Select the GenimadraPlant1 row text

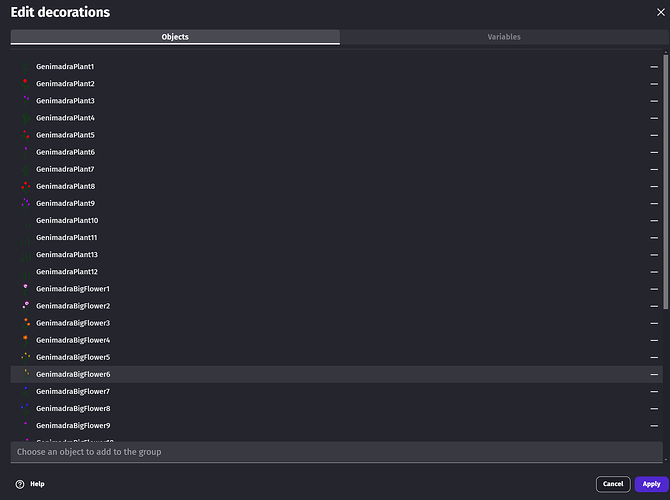tap(65, 67)
